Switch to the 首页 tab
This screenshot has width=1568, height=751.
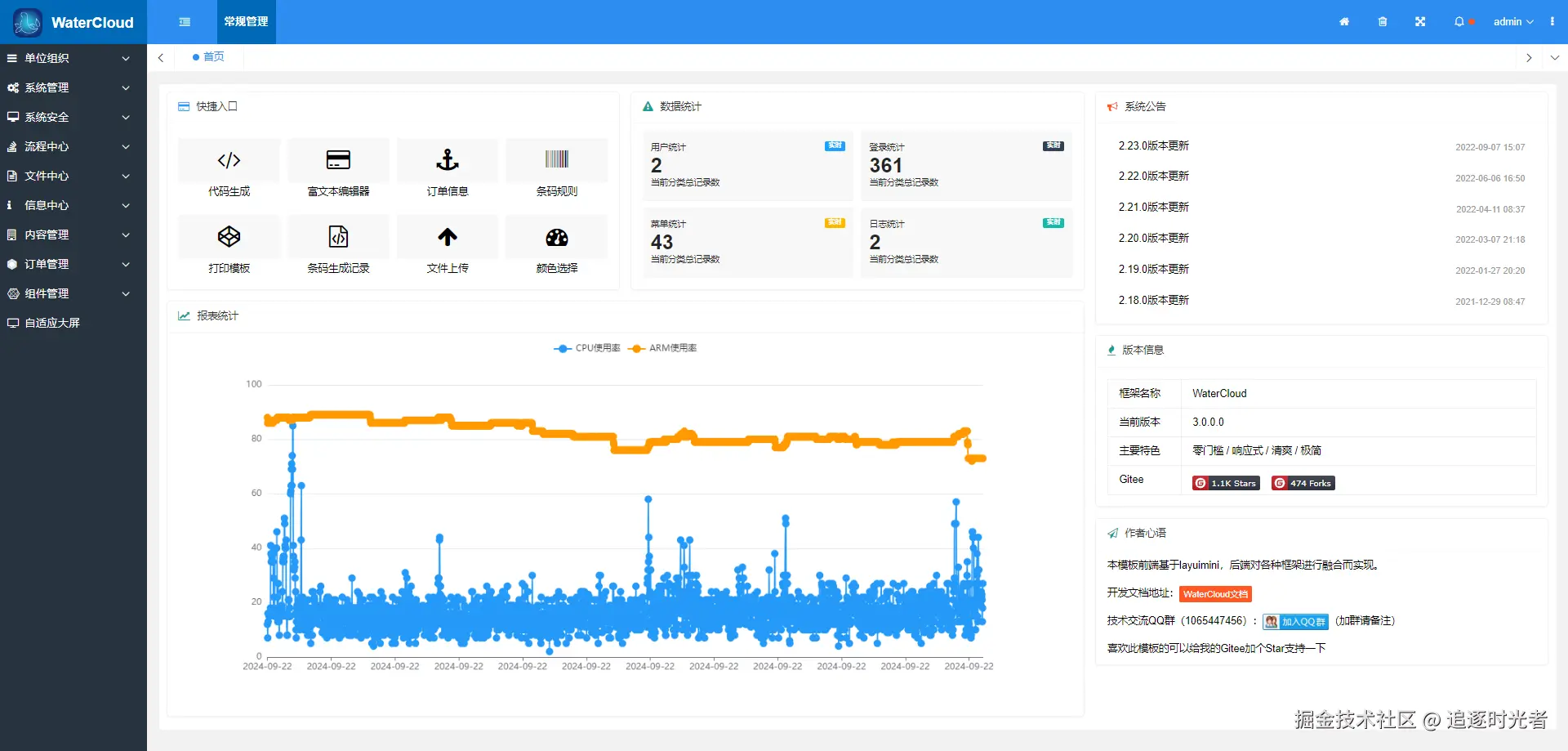tap(208, 57)
